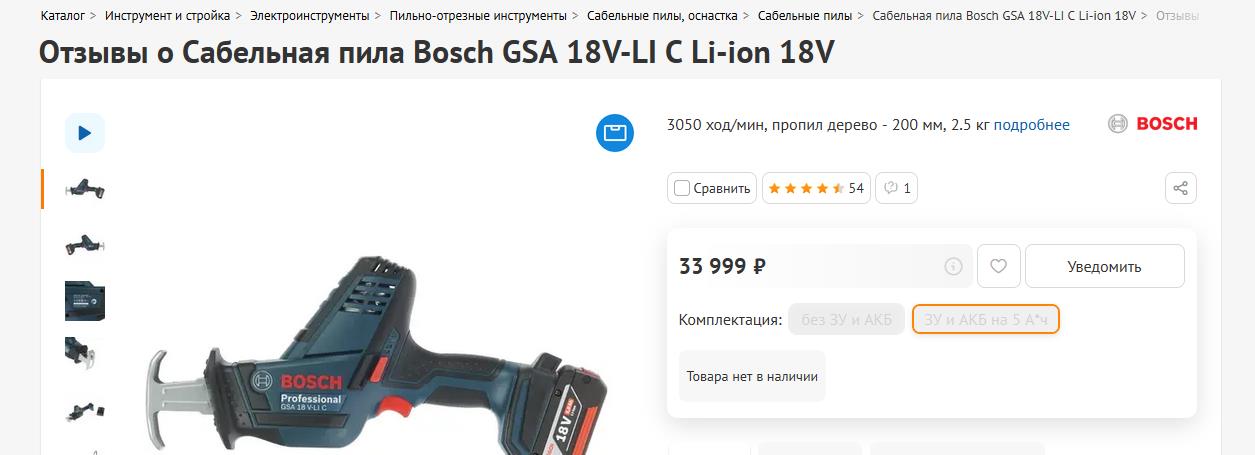
Task: Click the blue package icon on the image
Action: tap(615, 133)
